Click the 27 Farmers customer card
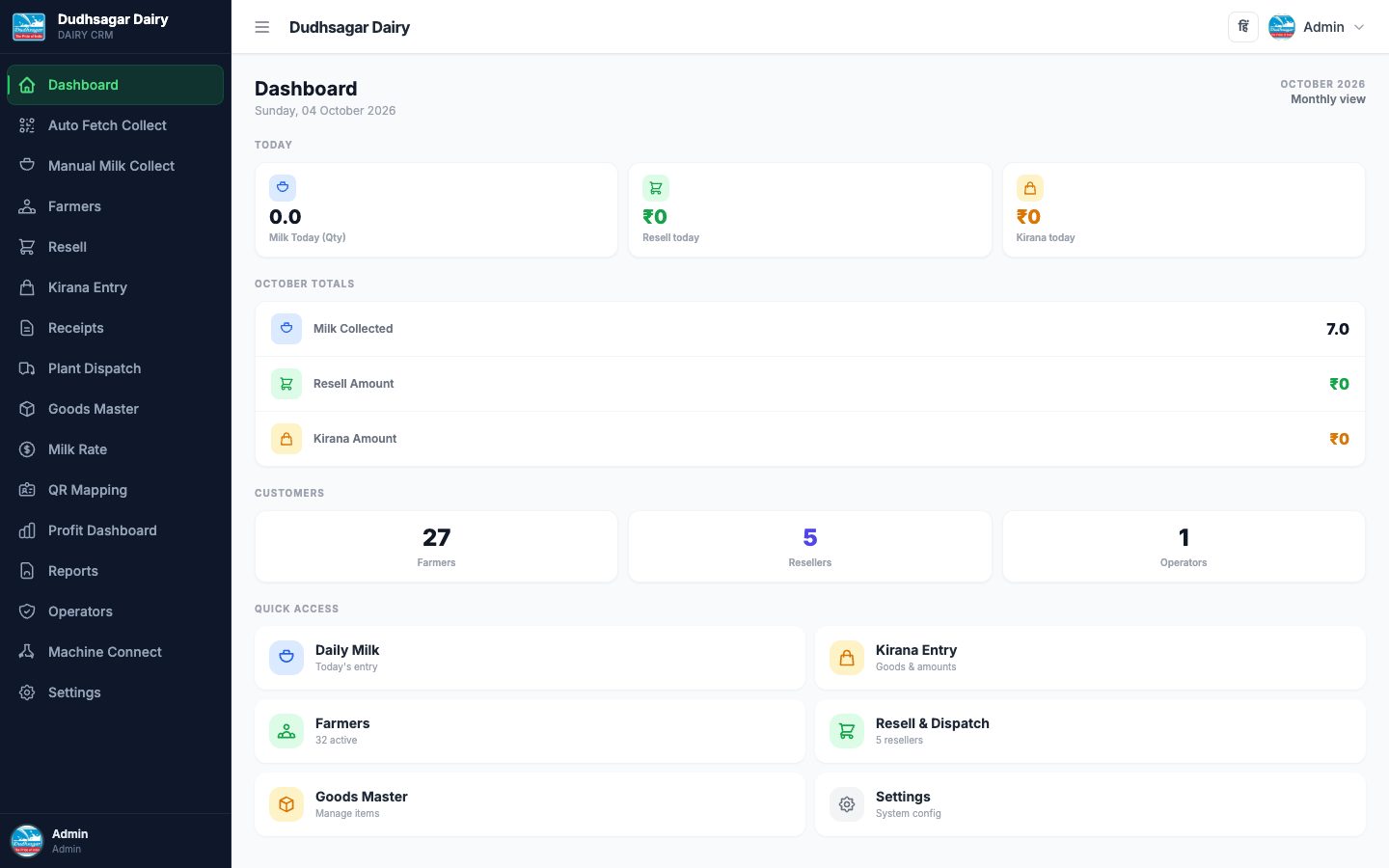This screenshot has width=1389, height=868. 436,547
